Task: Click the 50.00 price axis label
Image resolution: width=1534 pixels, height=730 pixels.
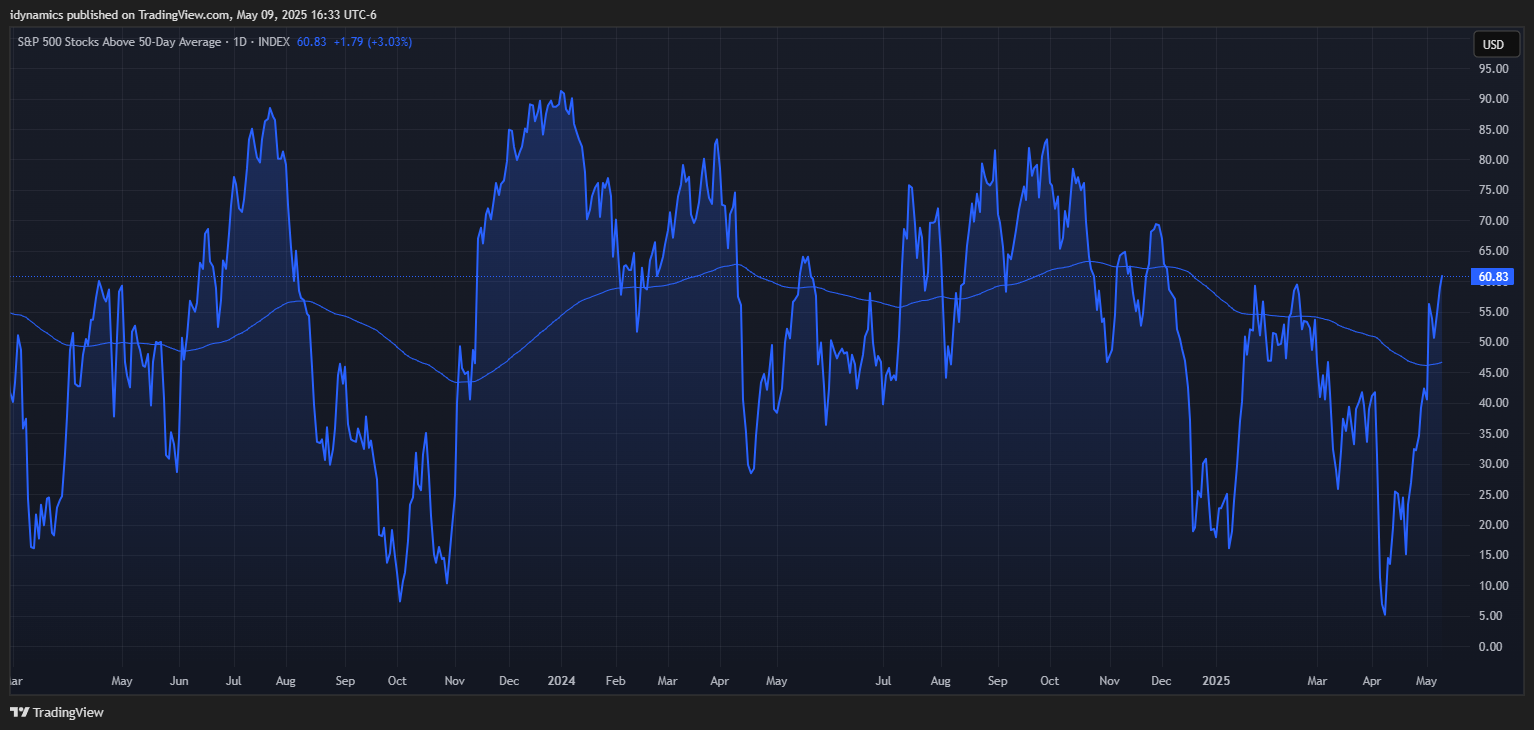Action: click(1493, 342)
